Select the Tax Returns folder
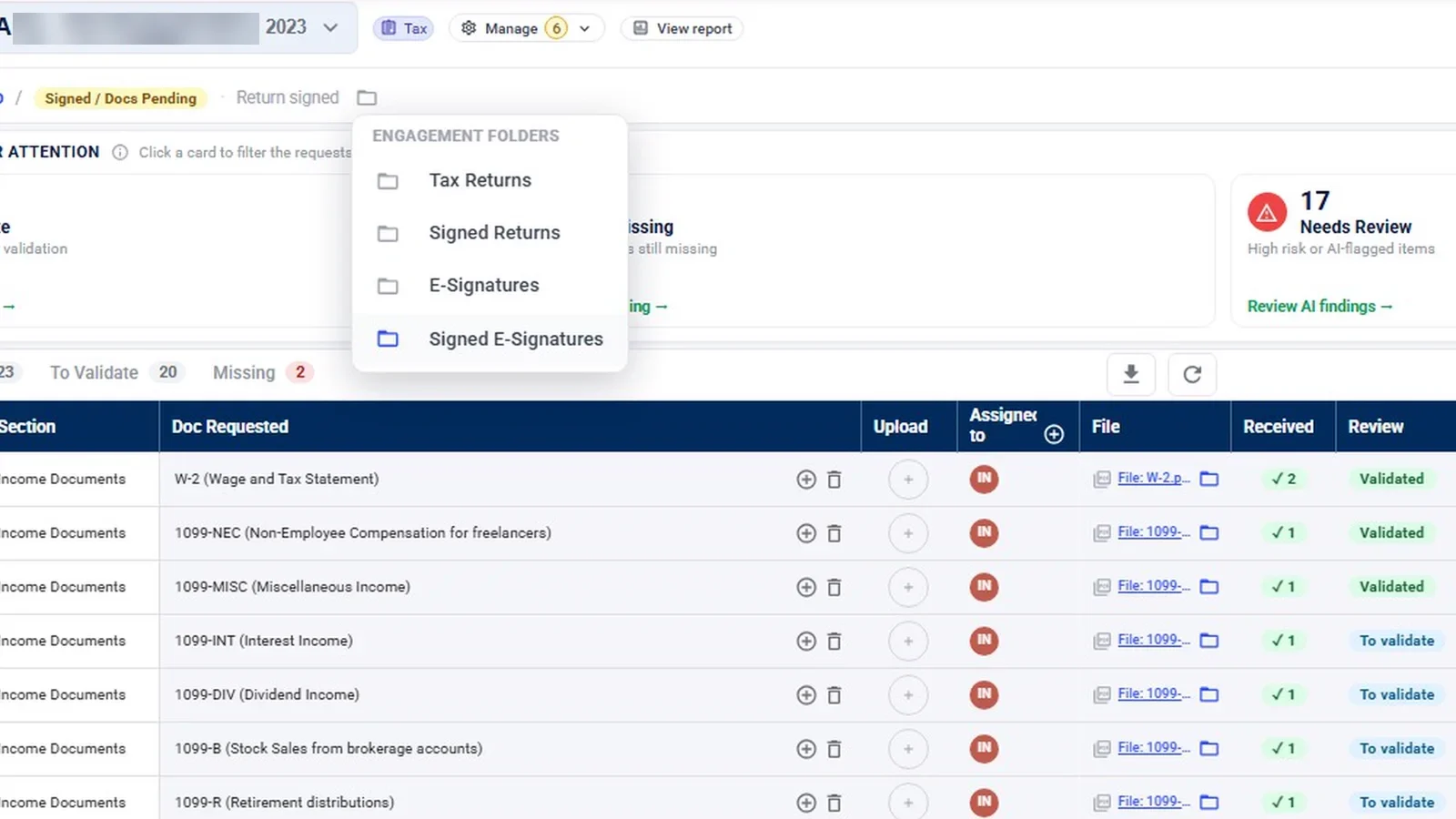This screenshot has width=1456, height=819. pos(490,180)
